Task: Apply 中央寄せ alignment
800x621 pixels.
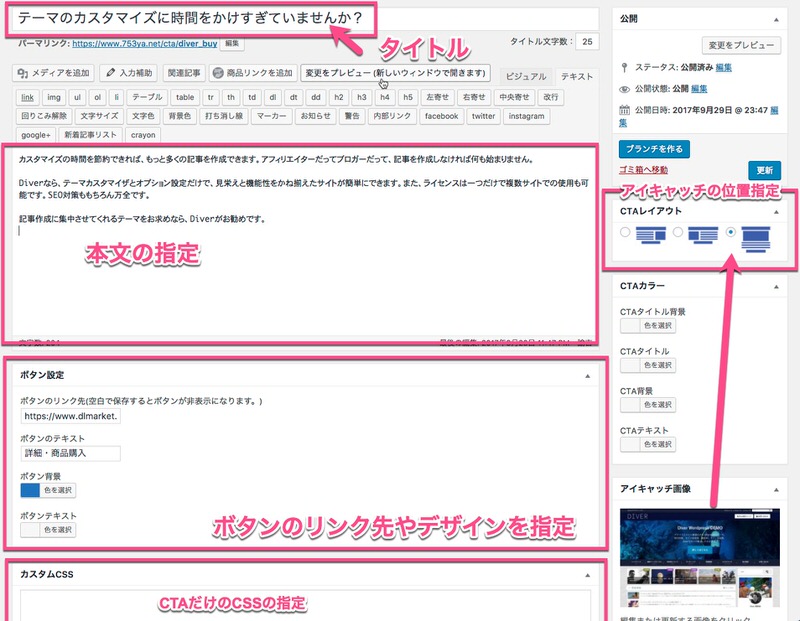Action: (514, 97)
